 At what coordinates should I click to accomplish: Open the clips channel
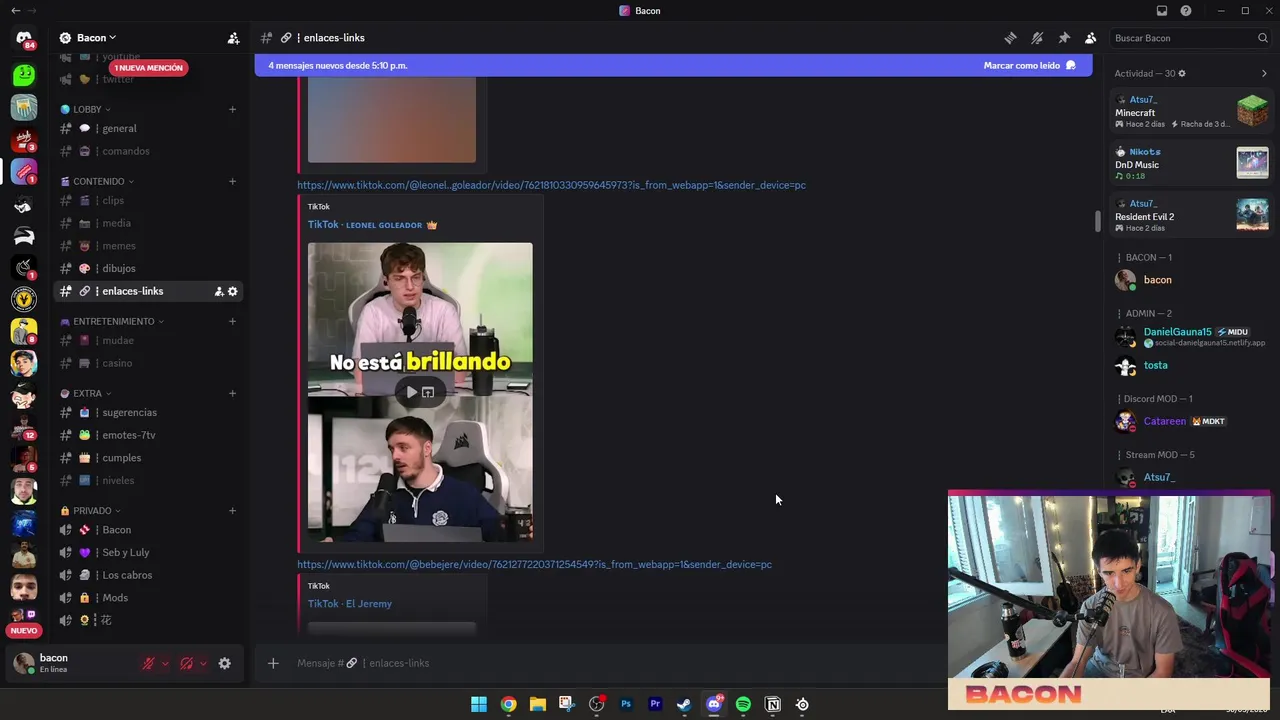148,200
